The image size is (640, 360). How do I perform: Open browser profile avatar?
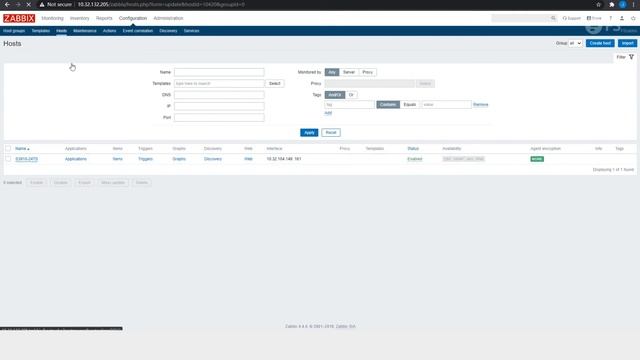(x=622, y=4)
